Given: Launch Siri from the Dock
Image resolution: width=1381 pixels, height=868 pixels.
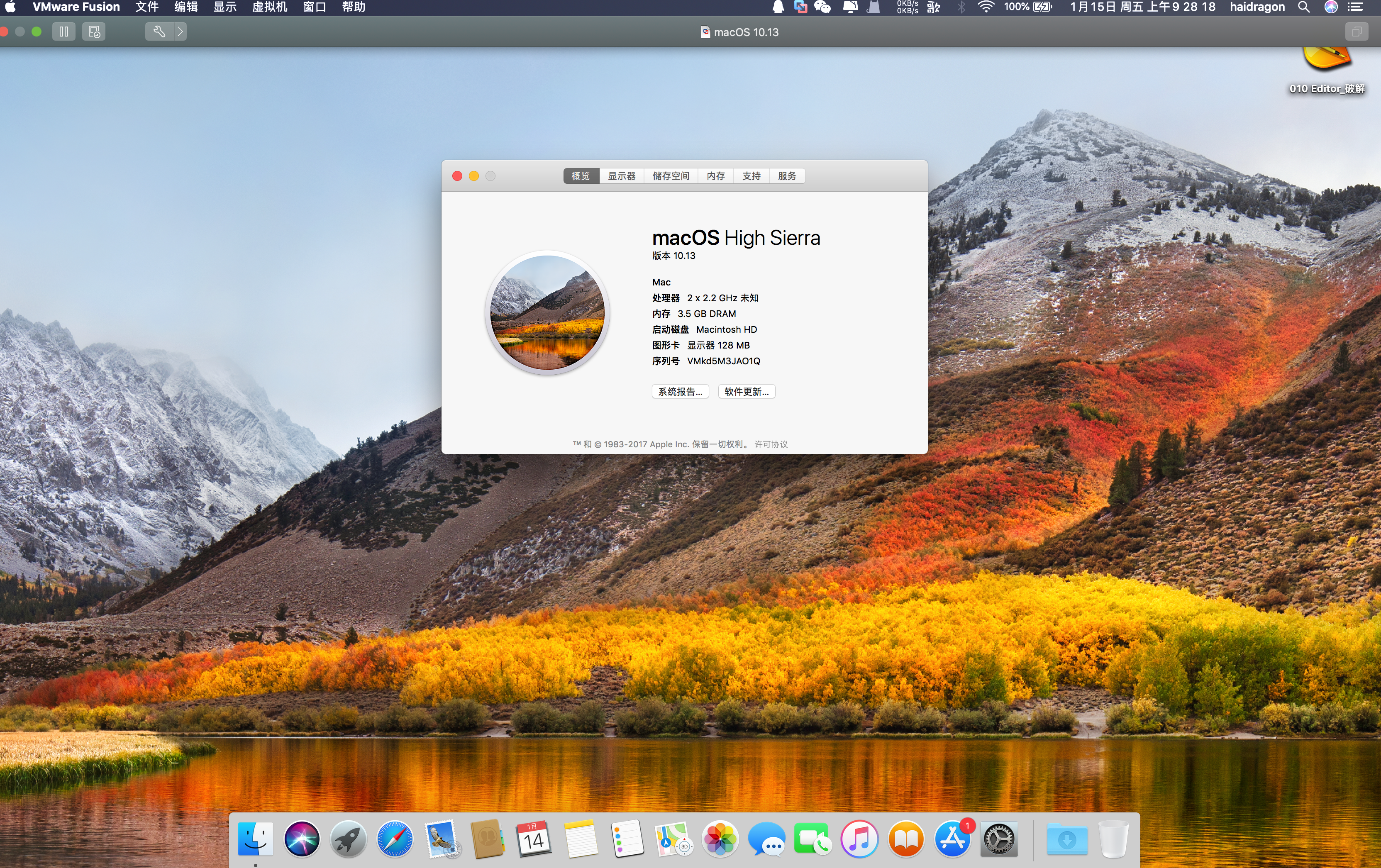Looking at the screenshot, I should coord(302,839).
